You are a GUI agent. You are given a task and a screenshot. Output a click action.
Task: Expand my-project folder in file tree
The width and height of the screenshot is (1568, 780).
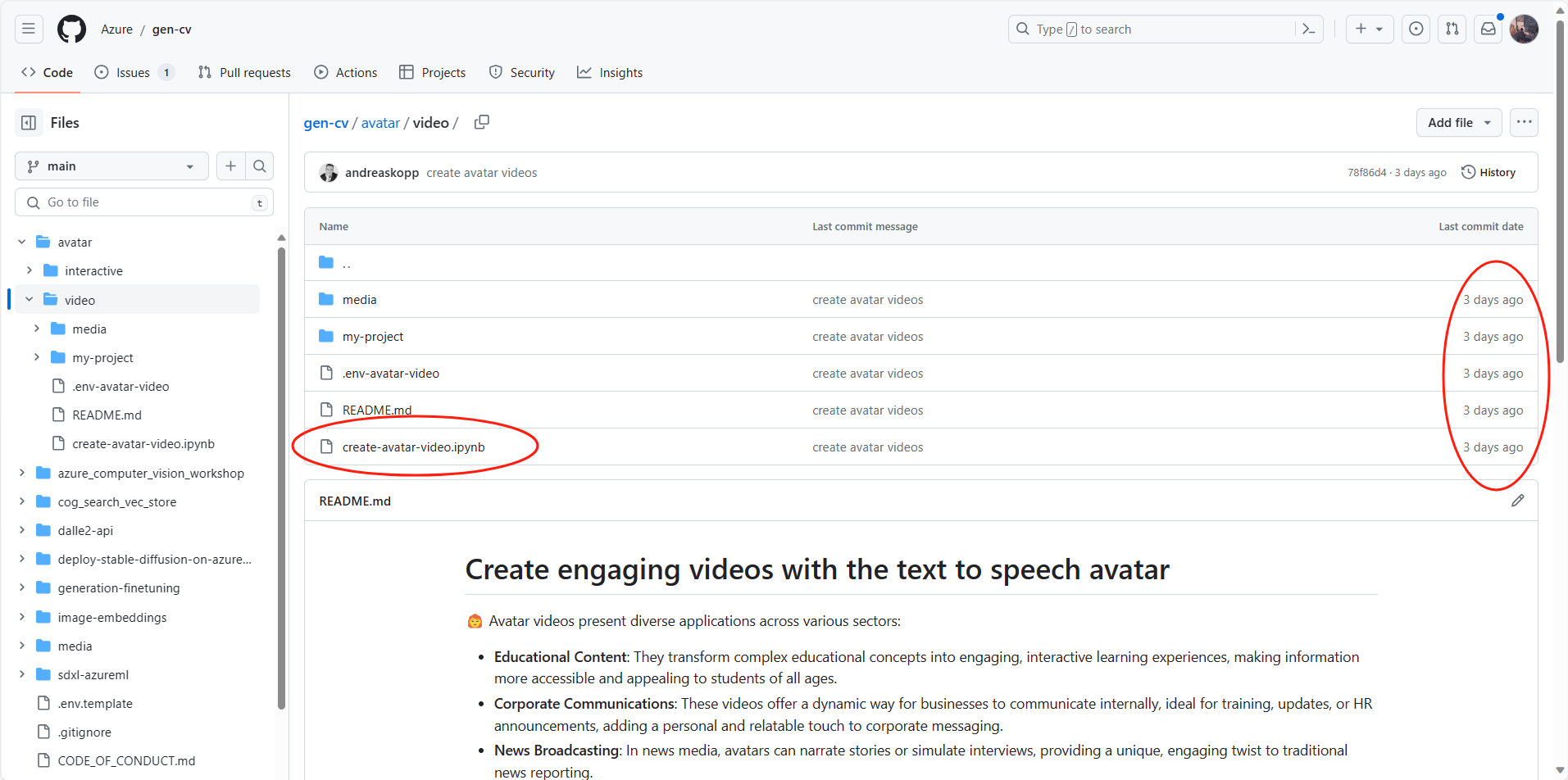[37, 358]
